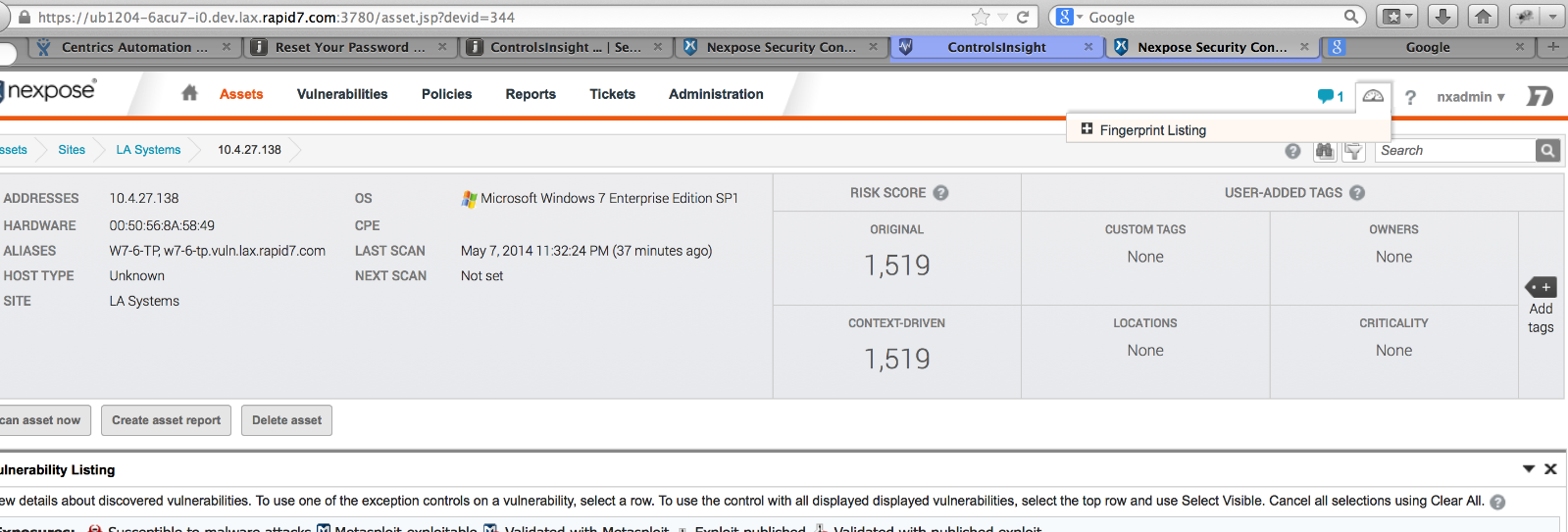
Task: Click the User-Added Tags help icon
Action: coord(1357,193)
